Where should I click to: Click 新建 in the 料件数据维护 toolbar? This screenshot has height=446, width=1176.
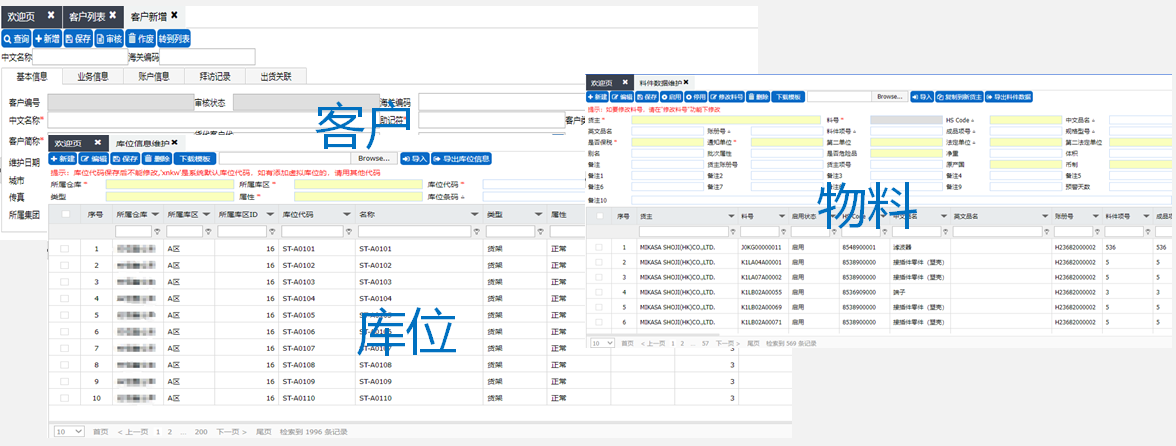click(598, 97)
